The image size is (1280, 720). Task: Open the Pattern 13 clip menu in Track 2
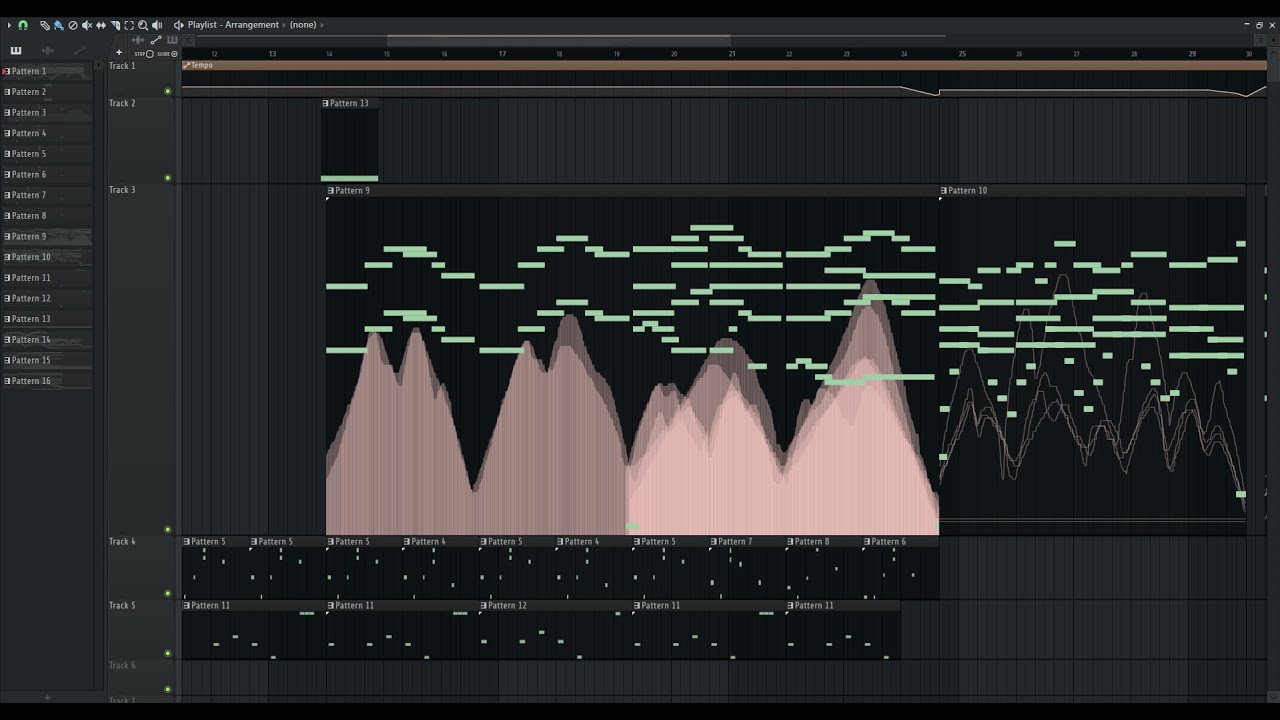[326, 103]
